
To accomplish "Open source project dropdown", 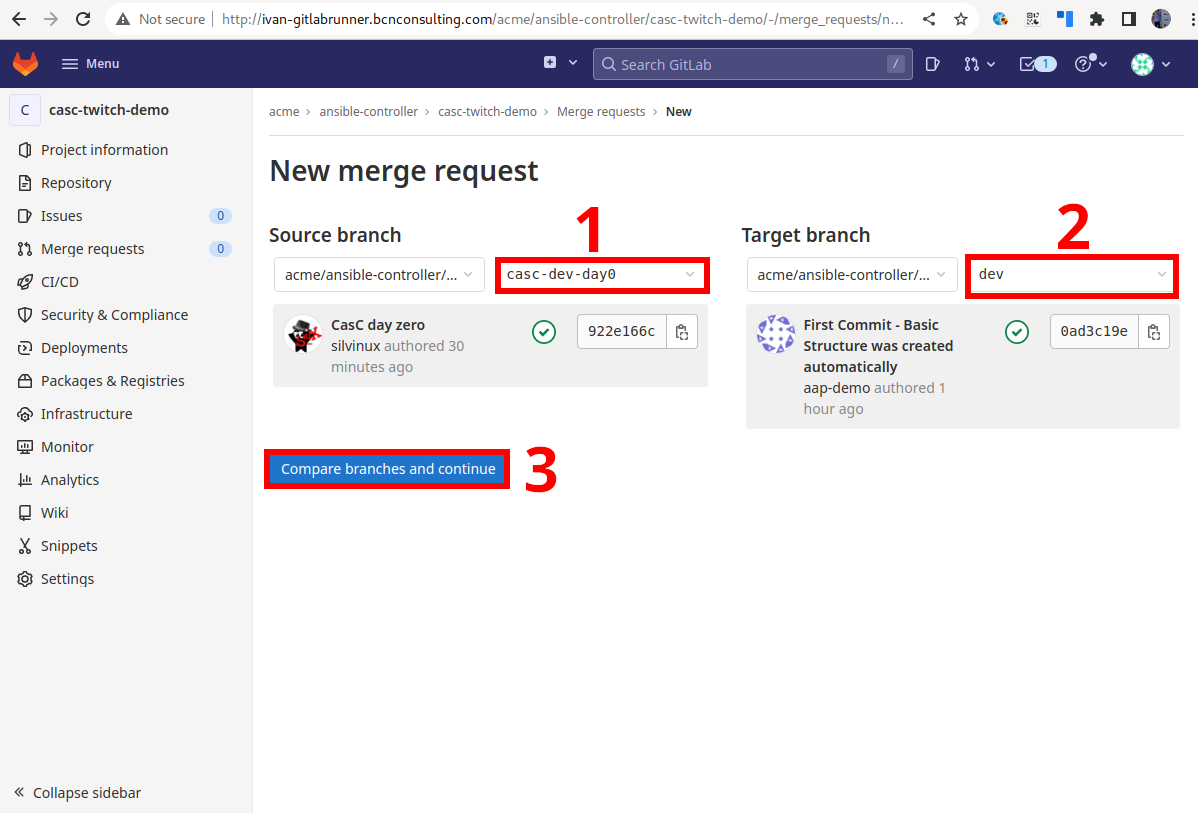I will (379, 274).
